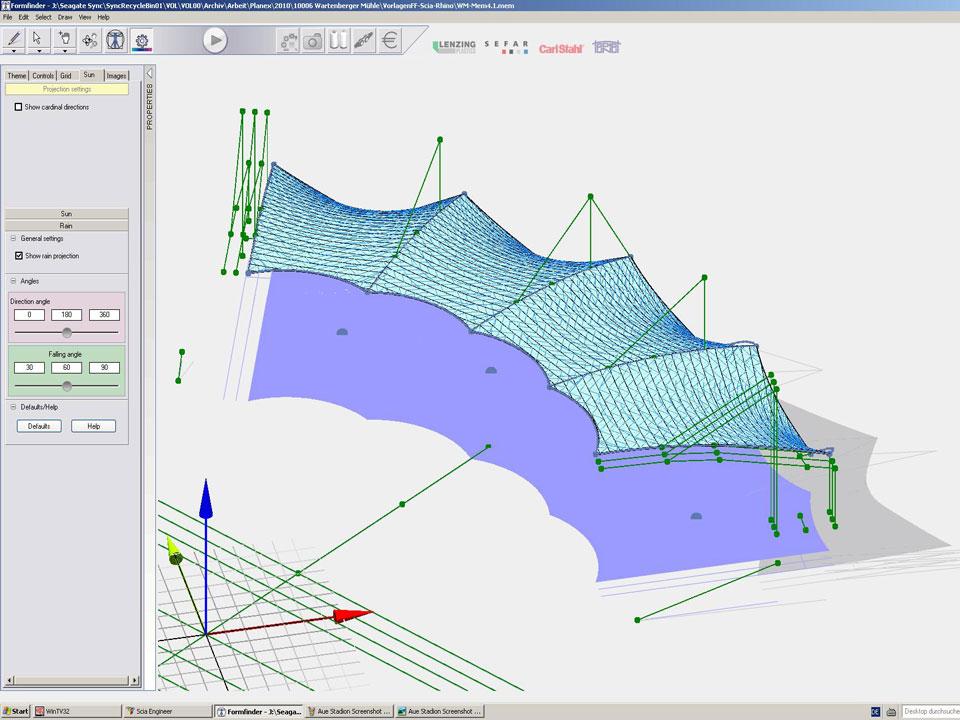Click the Help button in panel
This screenshot has width=960, height=720.
(93, 426)
